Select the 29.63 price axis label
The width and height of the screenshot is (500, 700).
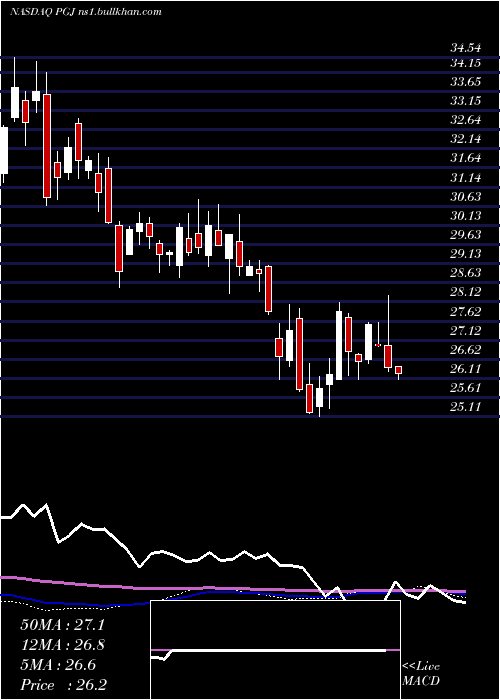466,235
